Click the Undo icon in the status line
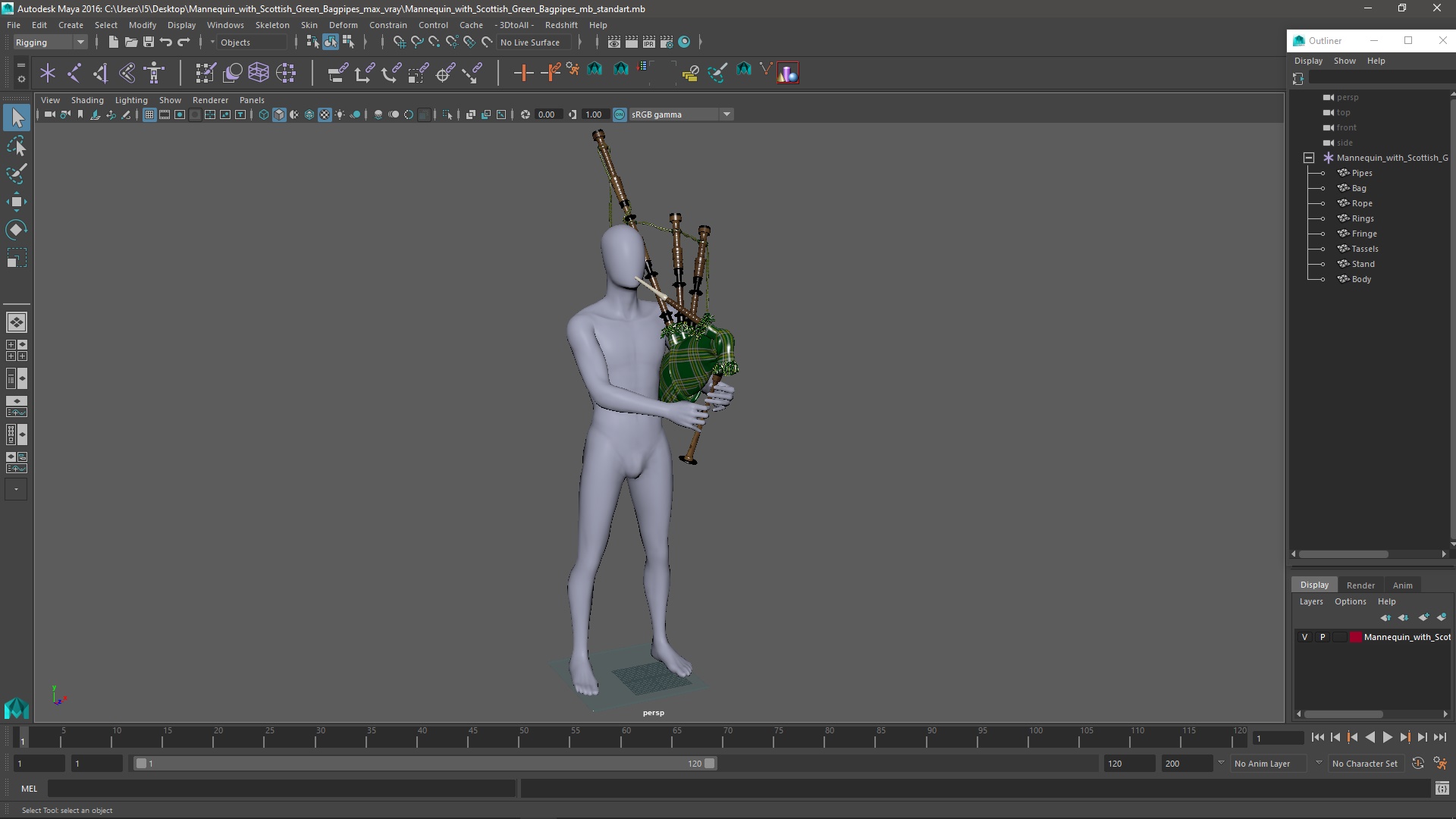Image resolution: width=1456 pixels, height=819 pixels. pos(166,42)
